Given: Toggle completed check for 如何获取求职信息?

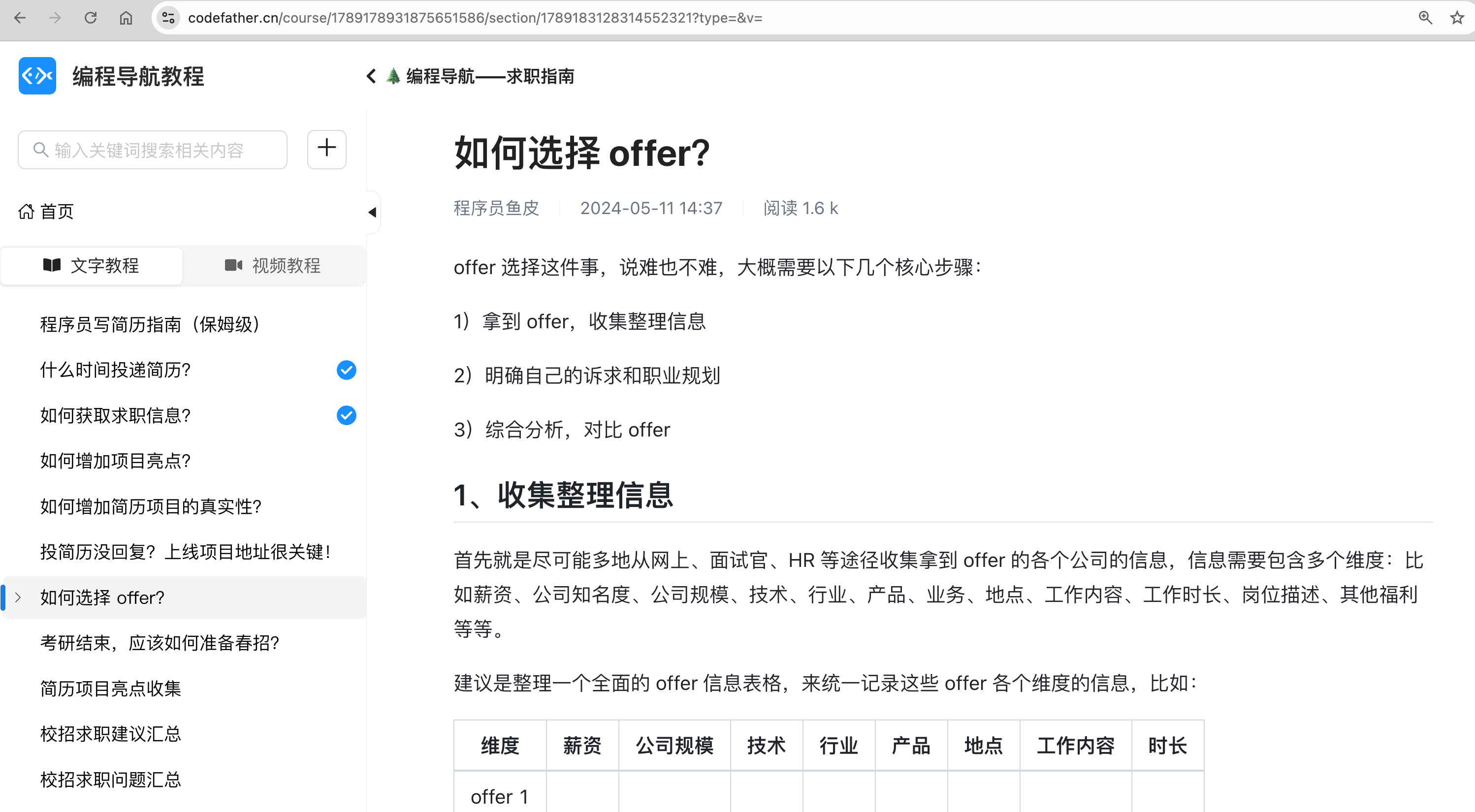Looking at the screenshot, I should coord(346,415).
